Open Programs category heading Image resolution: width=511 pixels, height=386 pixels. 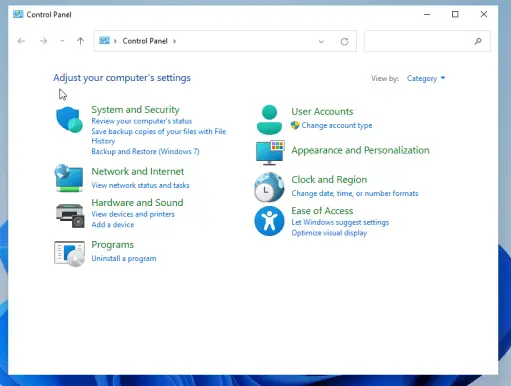click(112, 245)
